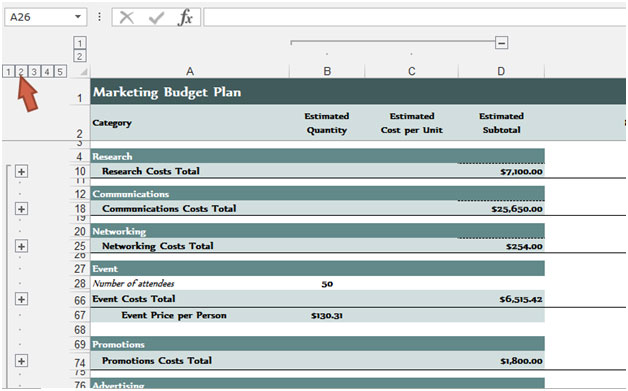Viewport: 628px width, 391px height.
Task: Select column A header
Action: (190, 72)
